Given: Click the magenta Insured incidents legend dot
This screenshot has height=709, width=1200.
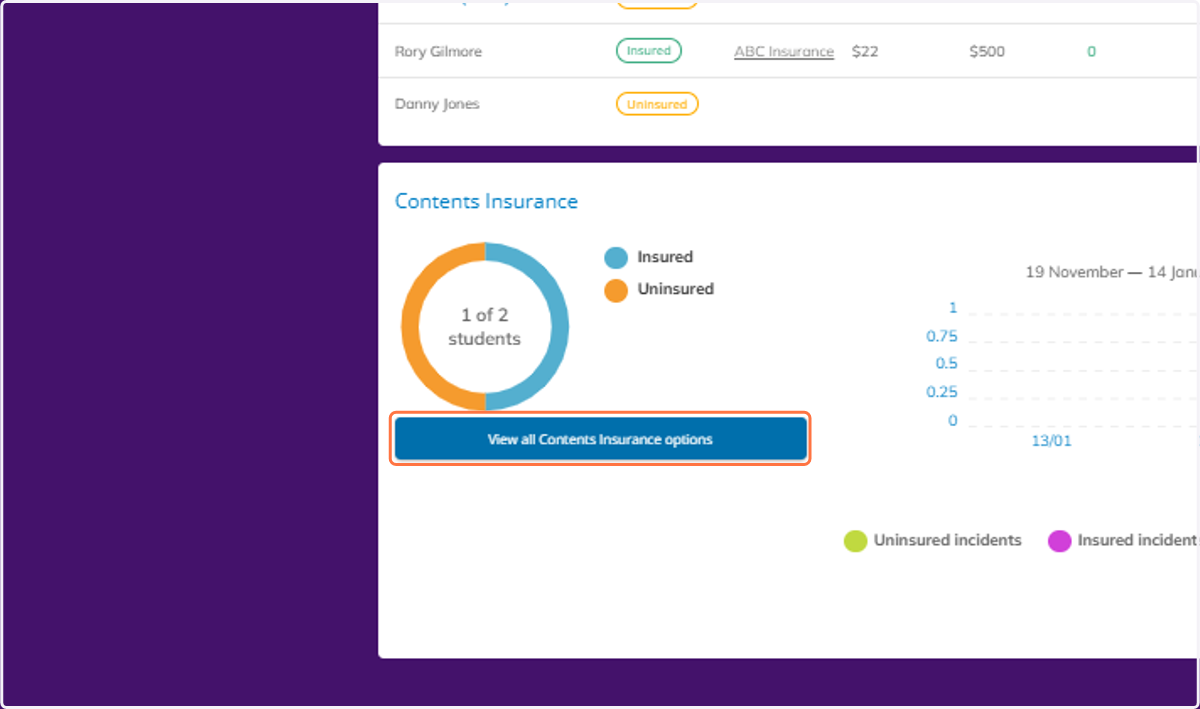Looking at the screenshot, I should coord(1059,541).
